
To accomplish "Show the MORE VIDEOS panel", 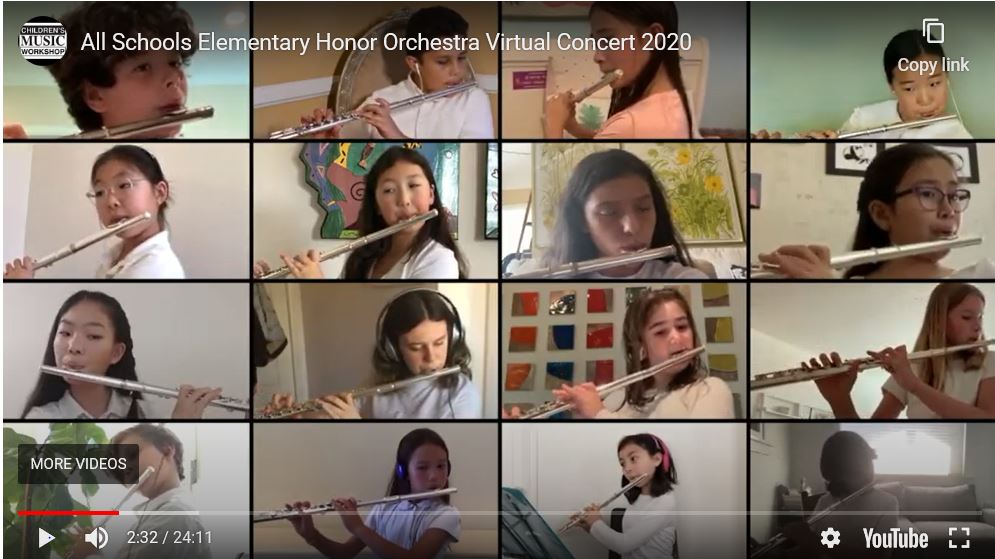I will (x=78, y=464).
